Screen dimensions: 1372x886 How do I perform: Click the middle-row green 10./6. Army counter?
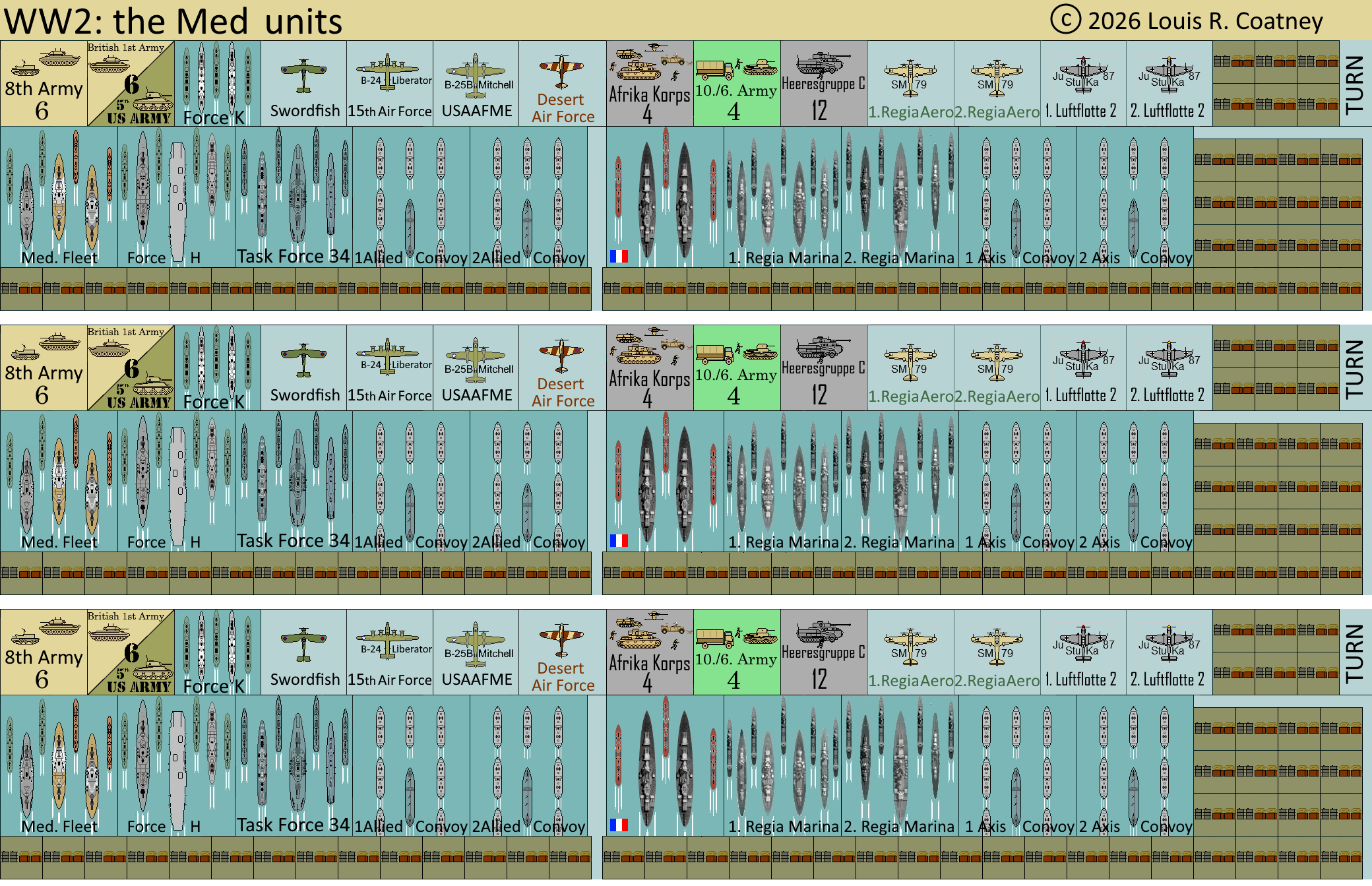click(737, 368)
